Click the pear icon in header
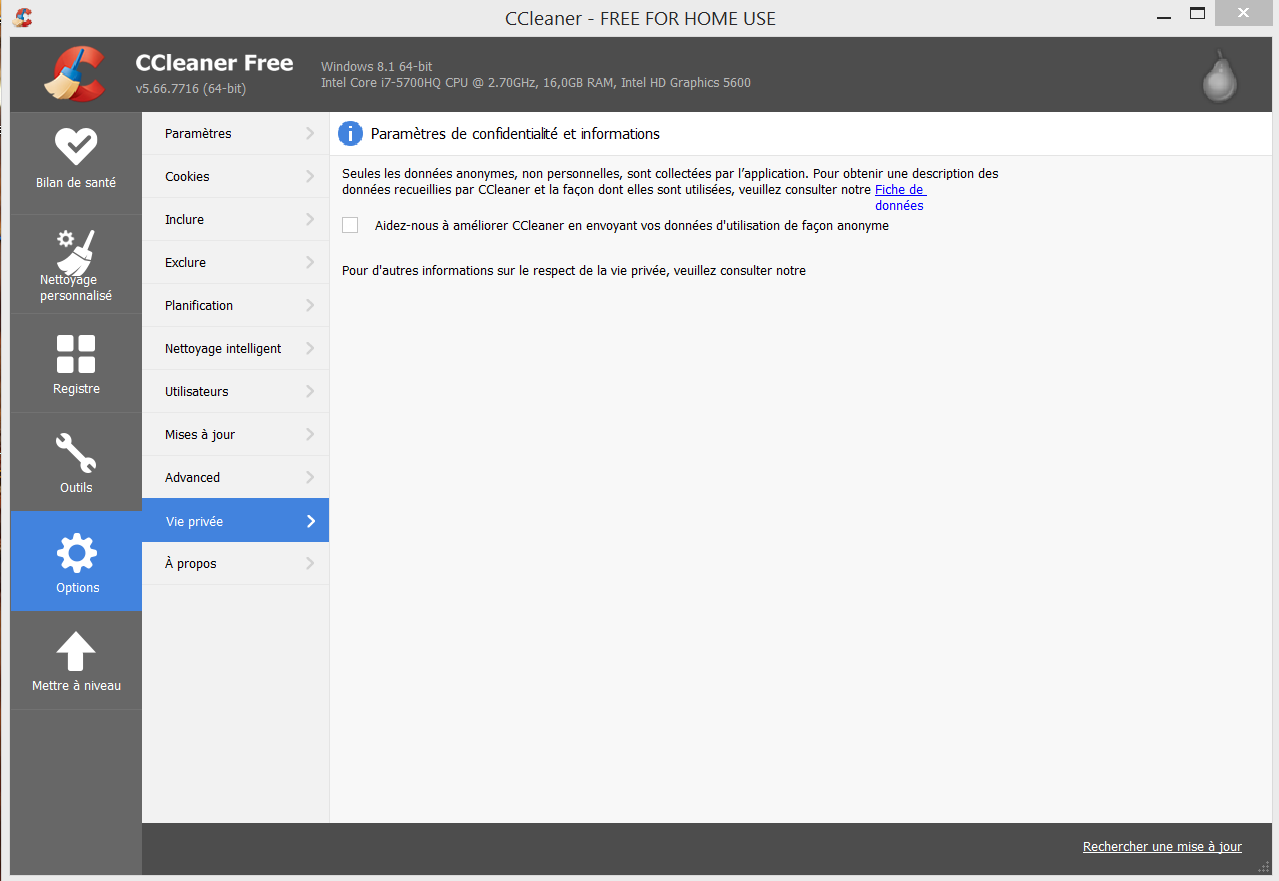This screenshot has width=1279, height=881. pyautogui.click(x=1220, y=75)
